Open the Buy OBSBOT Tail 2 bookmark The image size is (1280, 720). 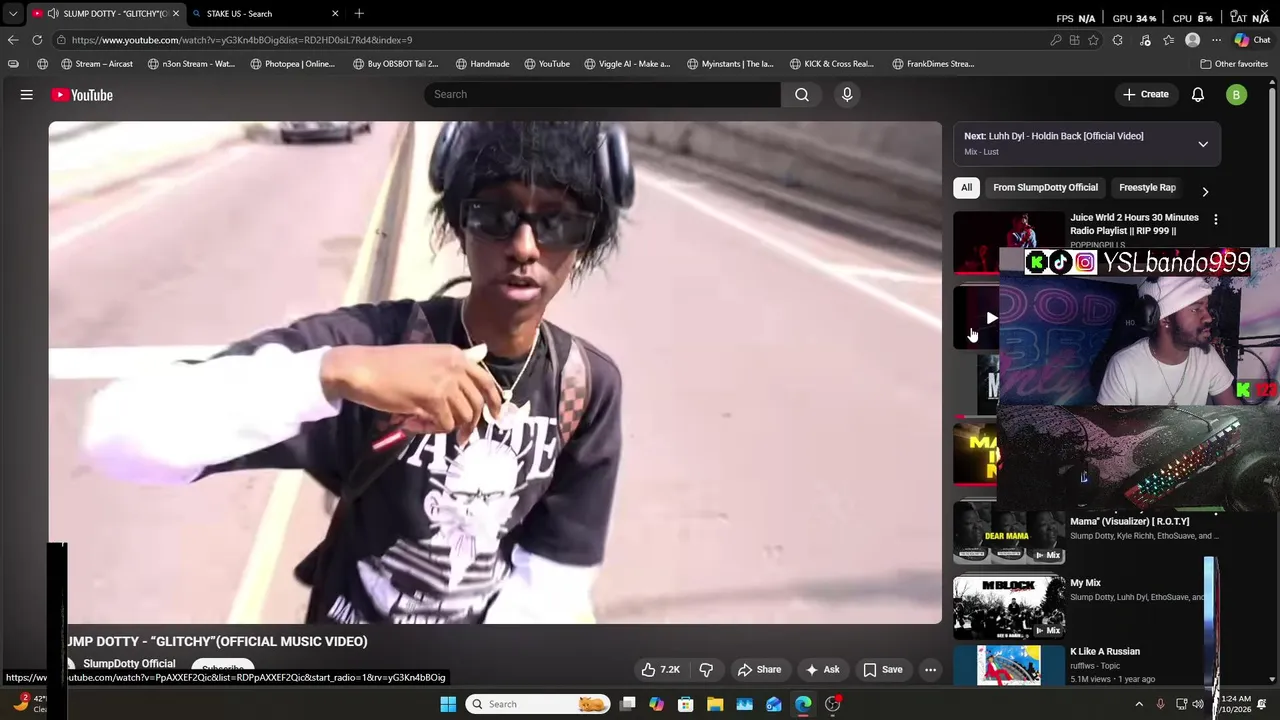tap(396, 64)
